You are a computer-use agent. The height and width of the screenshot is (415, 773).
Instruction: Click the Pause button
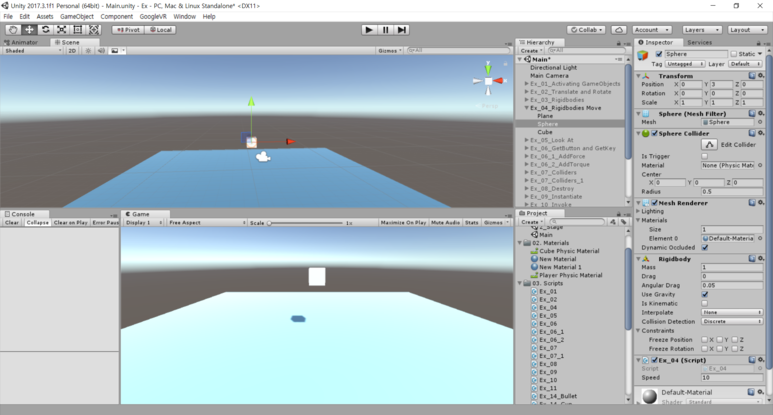[386, 30]
